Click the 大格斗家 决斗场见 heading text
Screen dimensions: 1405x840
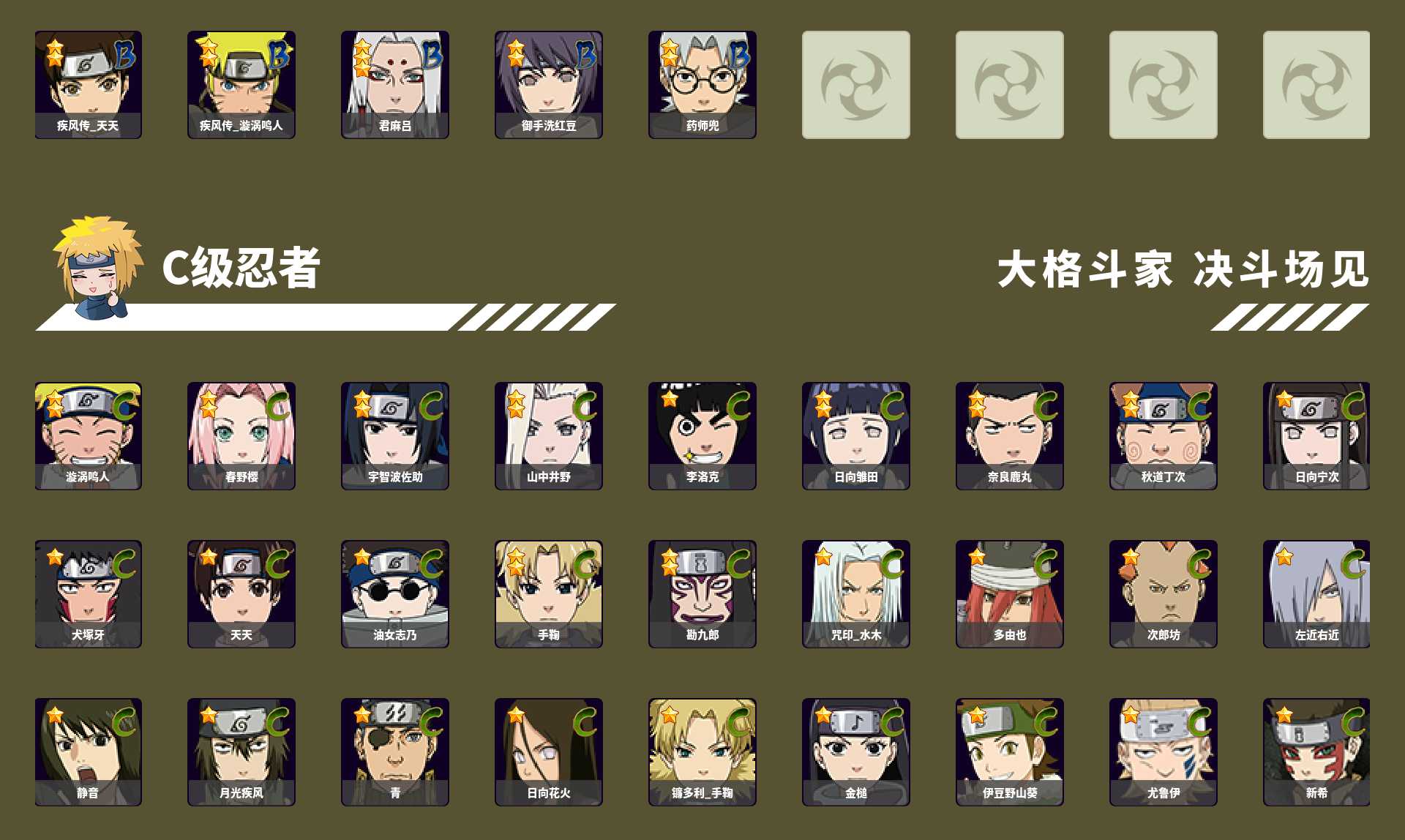point(1183,269)
